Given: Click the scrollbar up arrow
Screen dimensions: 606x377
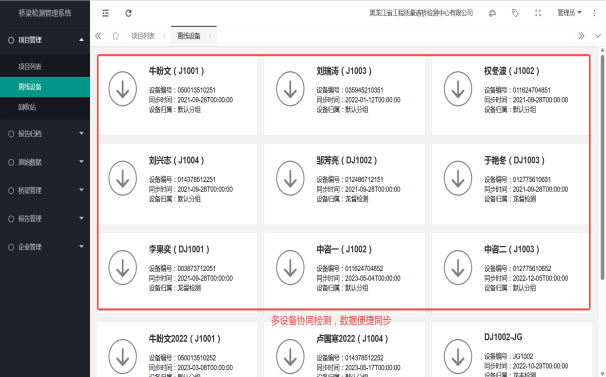Looking at the screenshot, I should tap(602, 50).
